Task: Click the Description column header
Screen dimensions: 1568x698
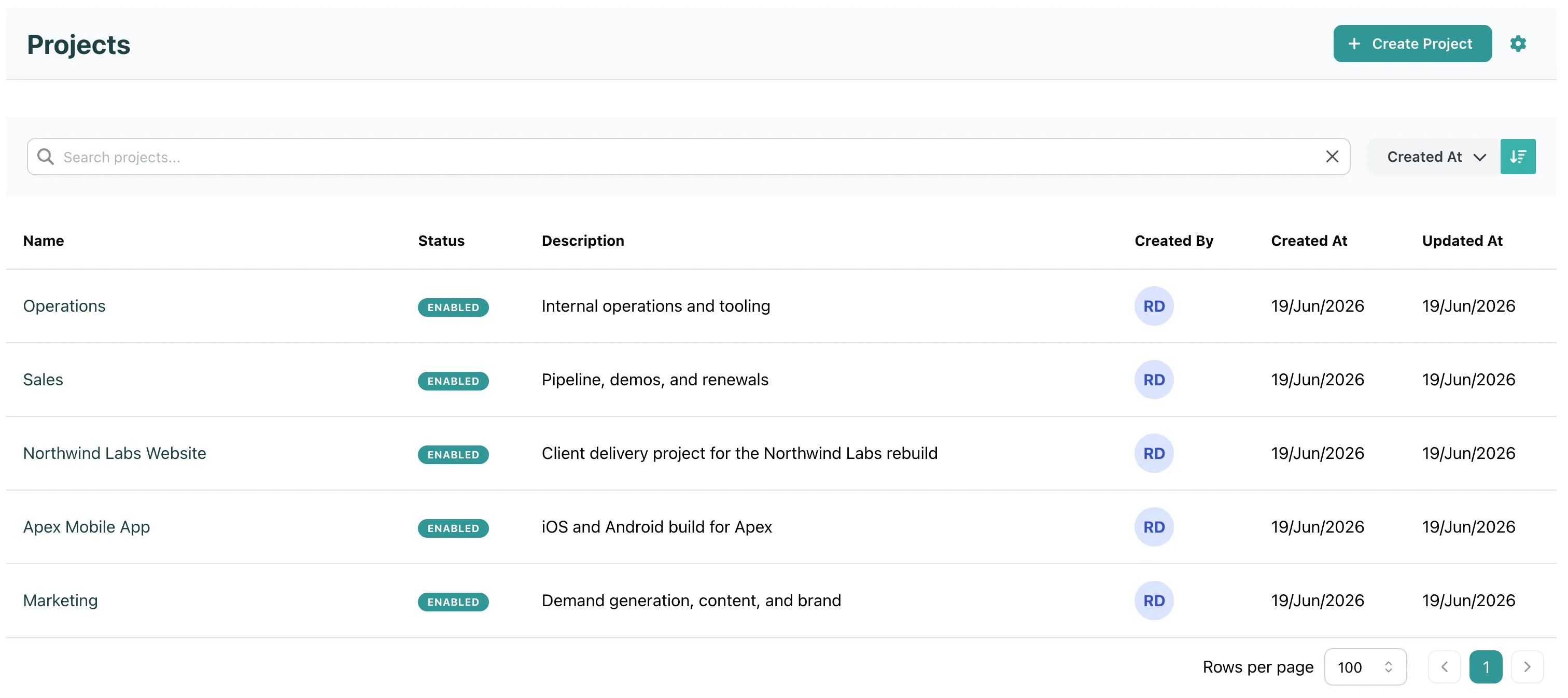Action: 582,241
